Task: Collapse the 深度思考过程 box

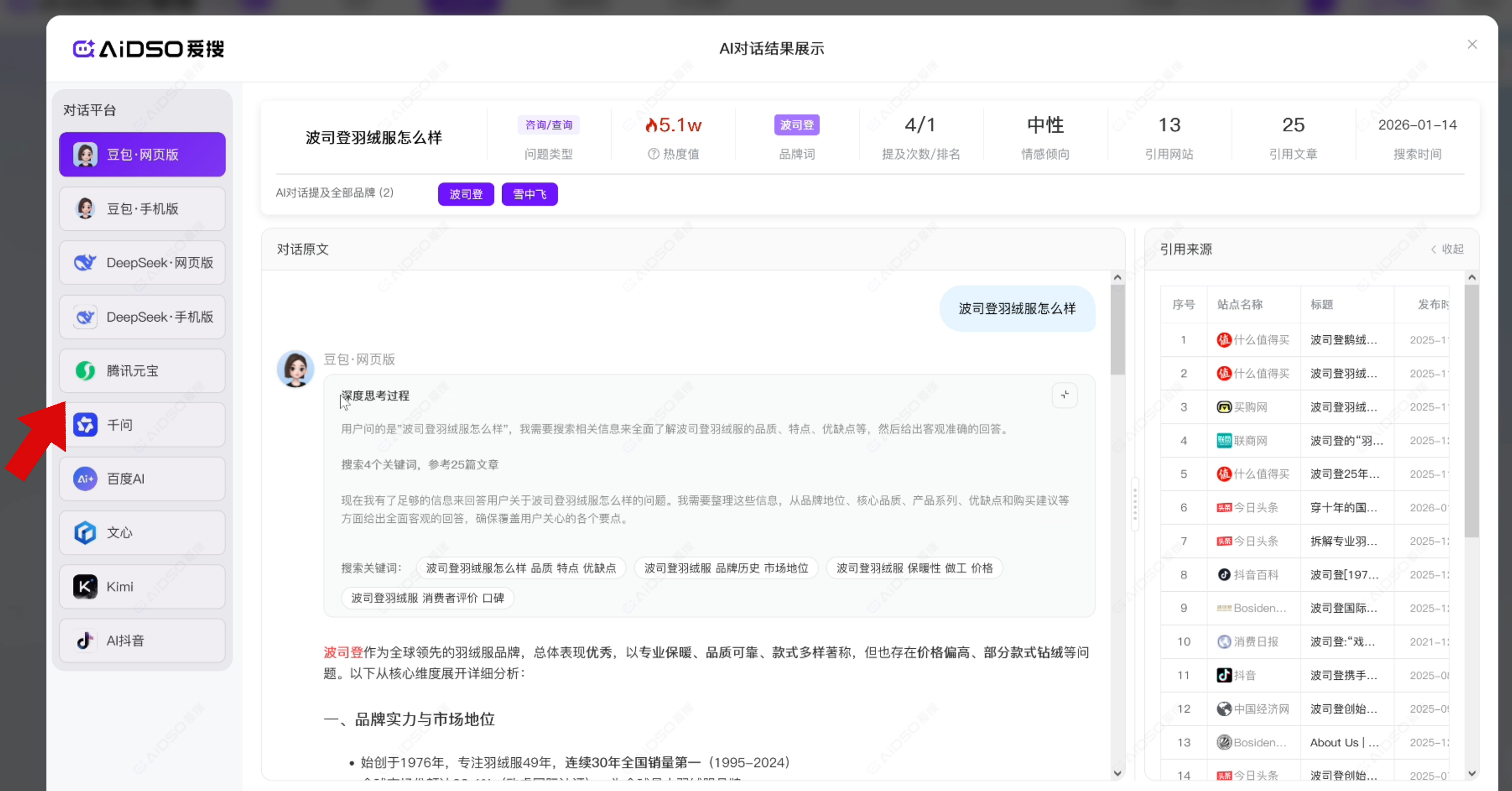Action: pyautogui.click(x=1064, y=395)
